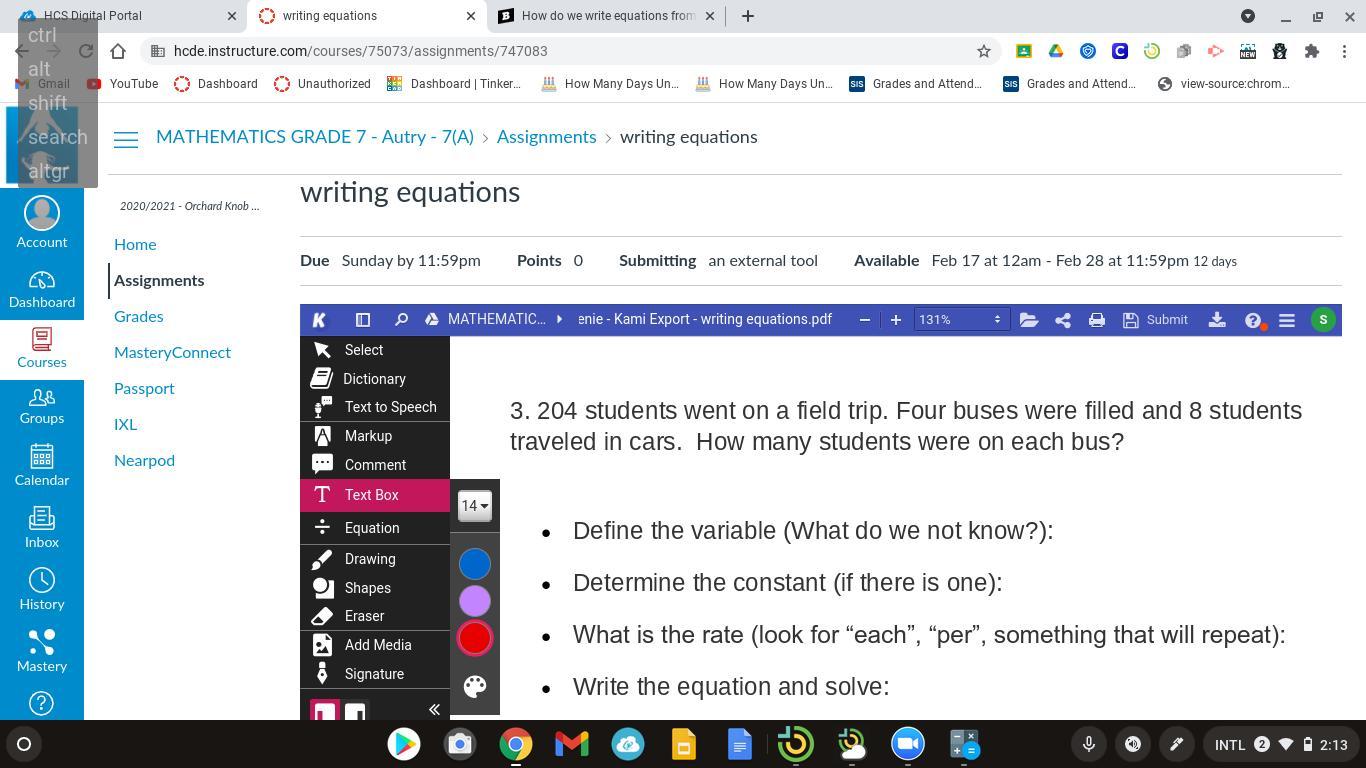1366x768 pixels.
Task: Open Assignments breadcrumb link
Action: (x=546, y=137)
